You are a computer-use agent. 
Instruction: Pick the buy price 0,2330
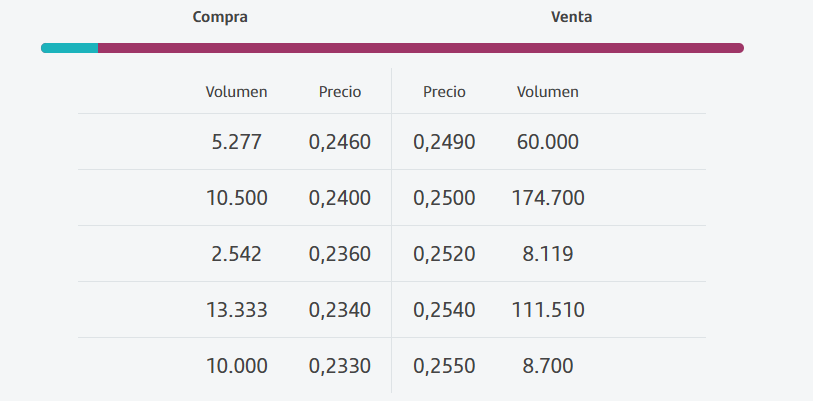[x=340, y=366]
